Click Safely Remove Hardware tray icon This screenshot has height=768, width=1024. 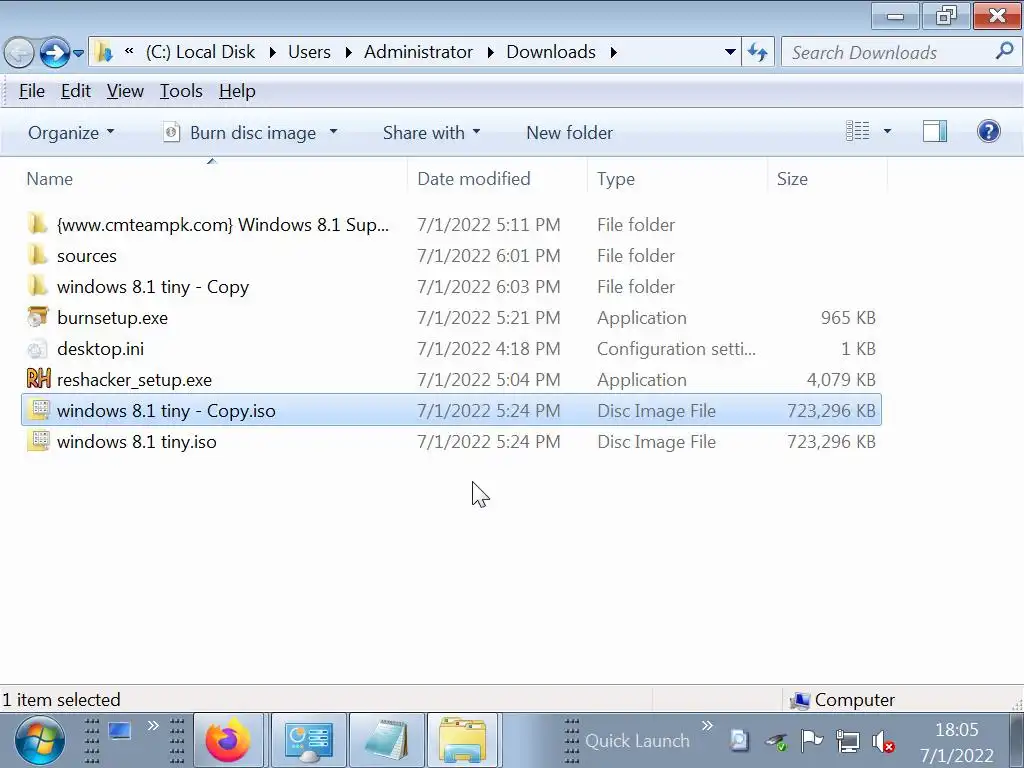coord(776,741)
